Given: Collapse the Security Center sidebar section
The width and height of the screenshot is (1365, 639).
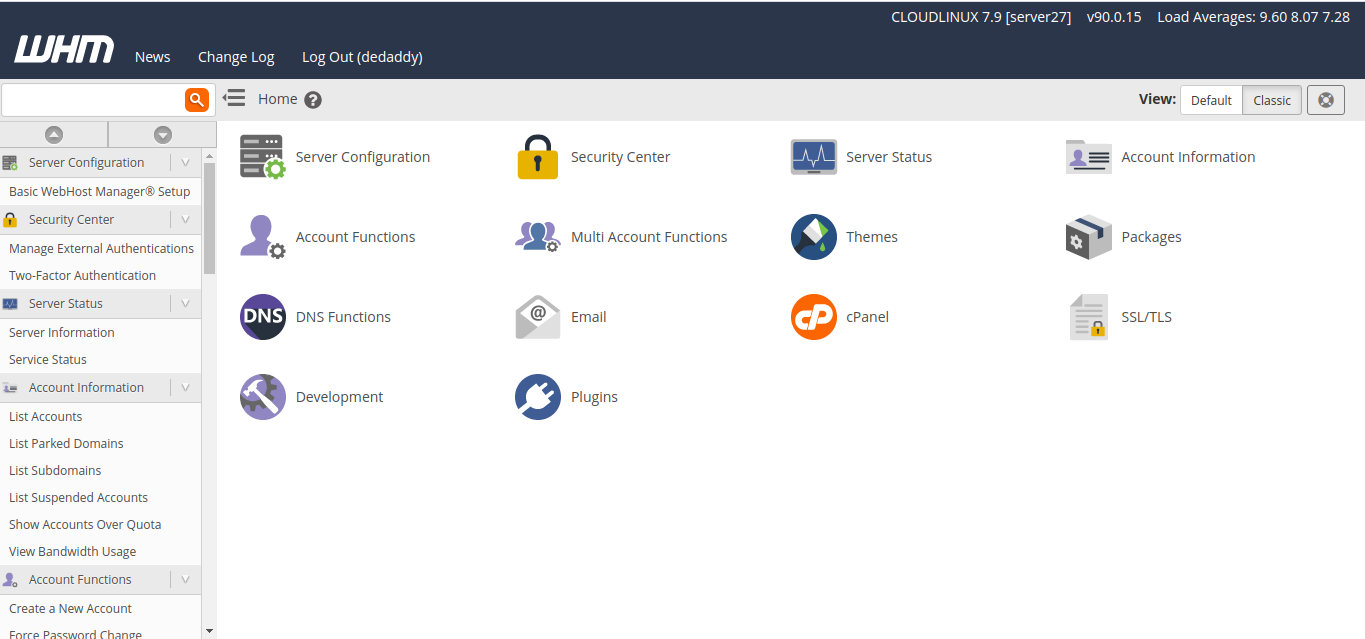Looking at the screenshot, I should point(185,219).
